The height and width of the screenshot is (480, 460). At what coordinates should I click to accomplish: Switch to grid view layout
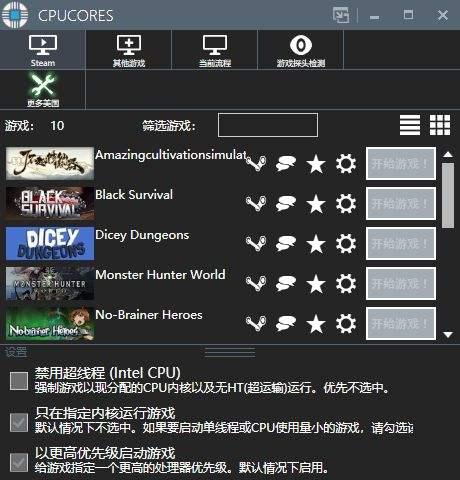(440, 125)
